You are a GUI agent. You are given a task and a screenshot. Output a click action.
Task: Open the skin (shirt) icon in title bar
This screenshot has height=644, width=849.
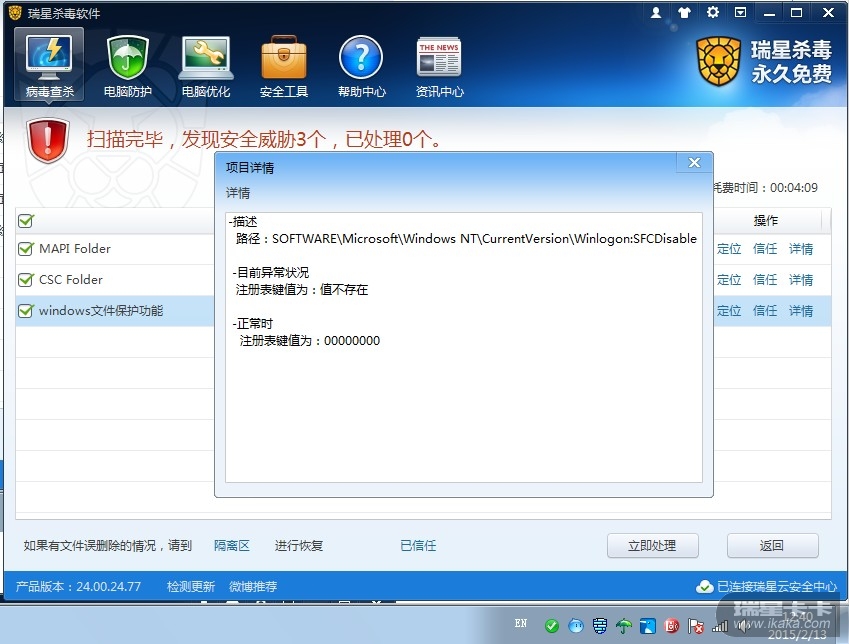click(684, 12)
